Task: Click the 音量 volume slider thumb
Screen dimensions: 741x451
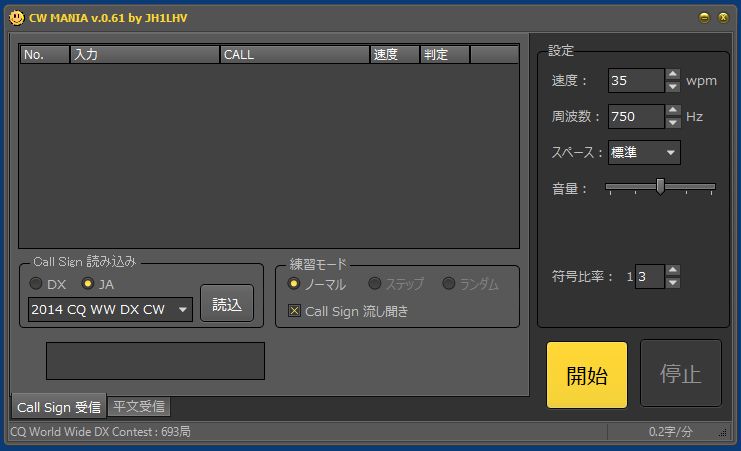Action: click(x=660, y=186)
